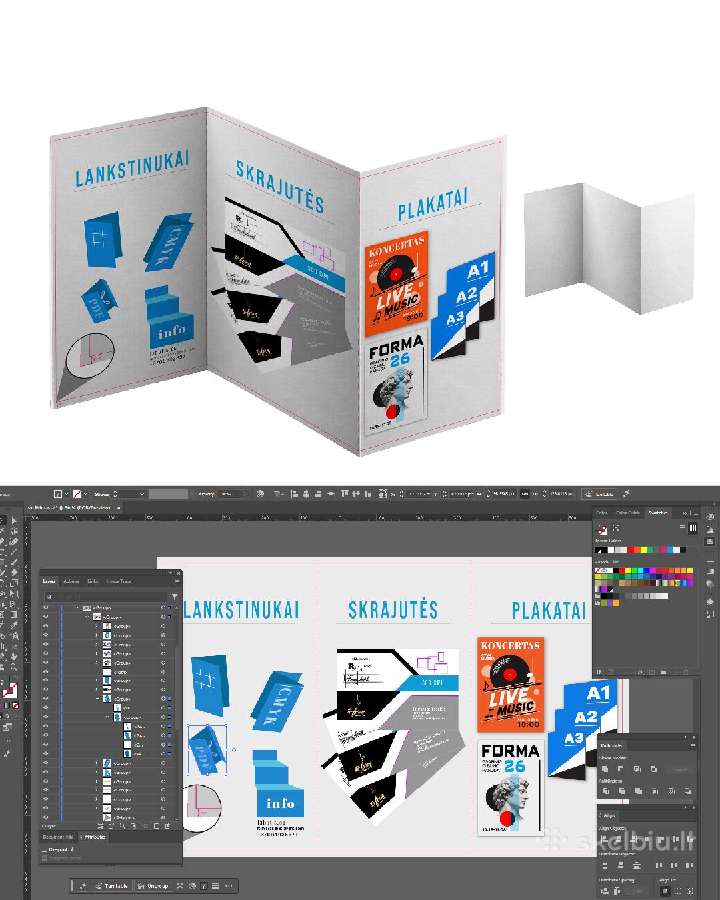
Task: Click Expand button in Pathfinder panel
Action: coord(680,769)
